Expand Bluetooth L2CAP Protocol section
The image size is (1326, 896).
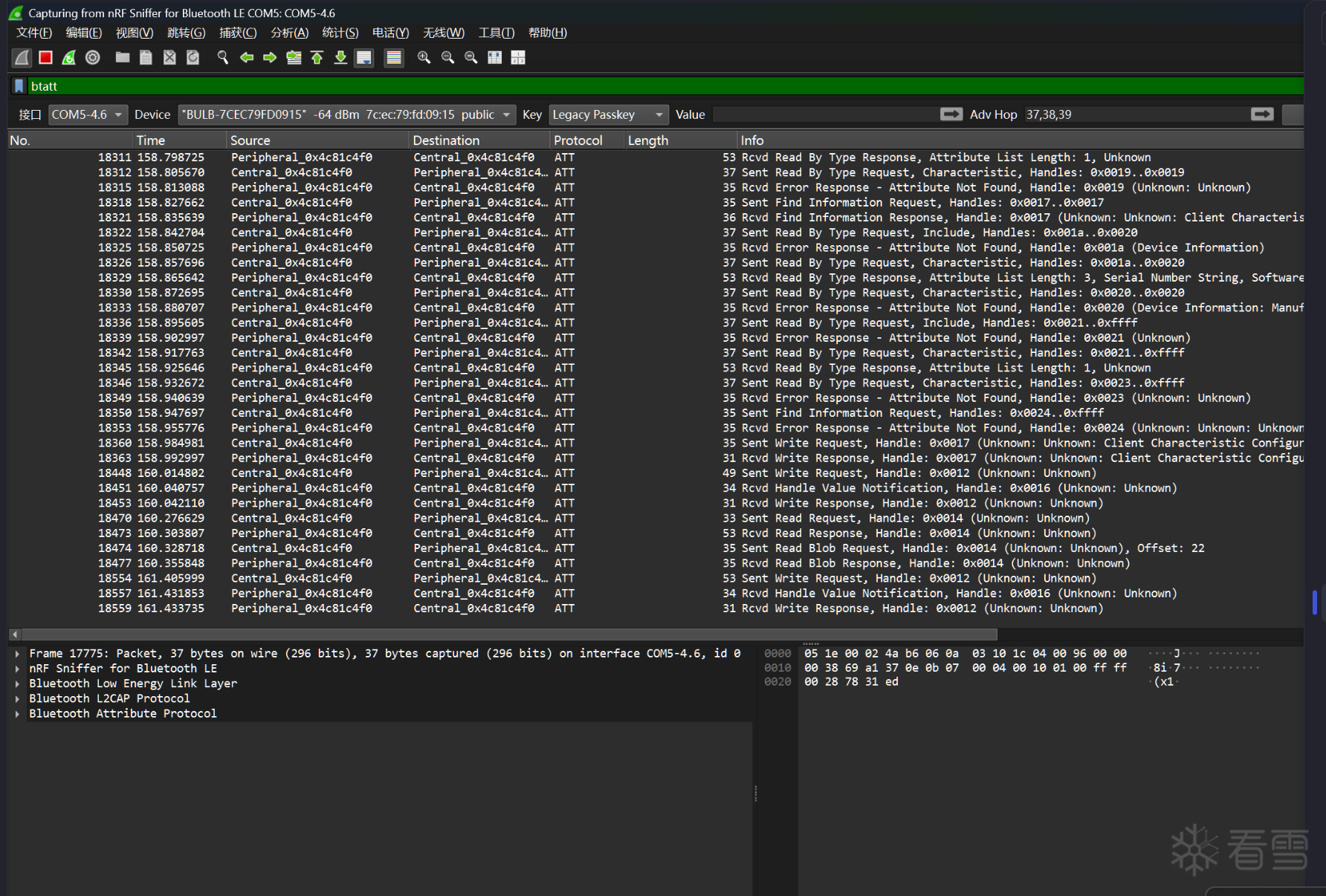17,698
